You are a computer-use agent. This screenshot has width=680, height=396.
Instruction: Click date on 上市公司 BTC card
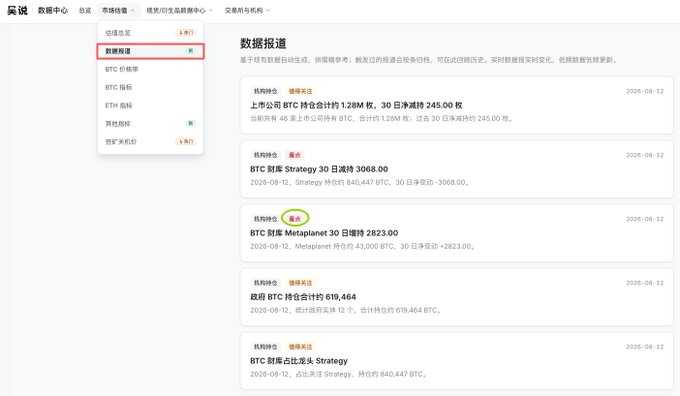coord(645,91)
